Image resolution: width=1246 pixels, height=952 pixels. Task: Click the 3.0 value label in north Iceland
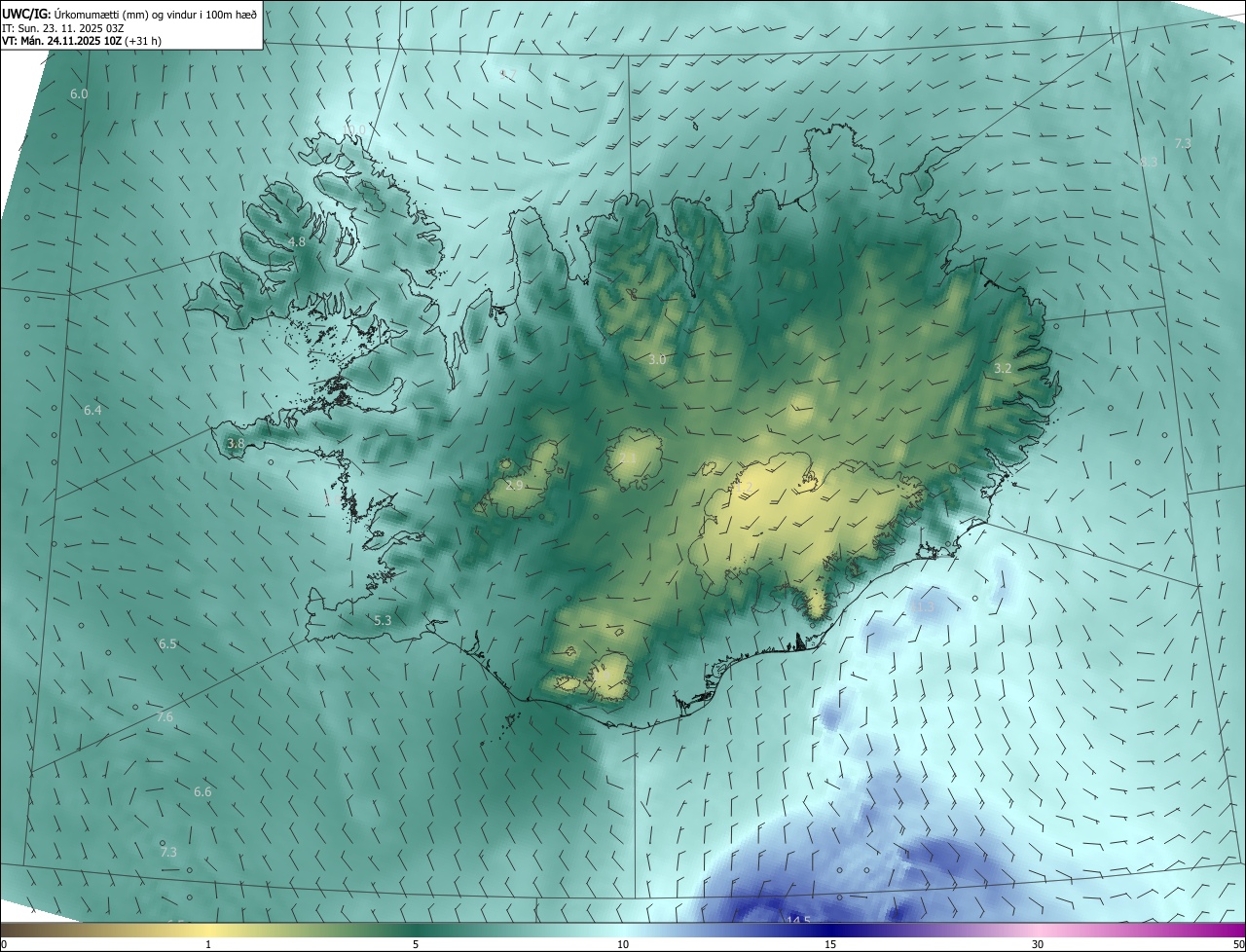pyautogui.click(x=657, y=360)
